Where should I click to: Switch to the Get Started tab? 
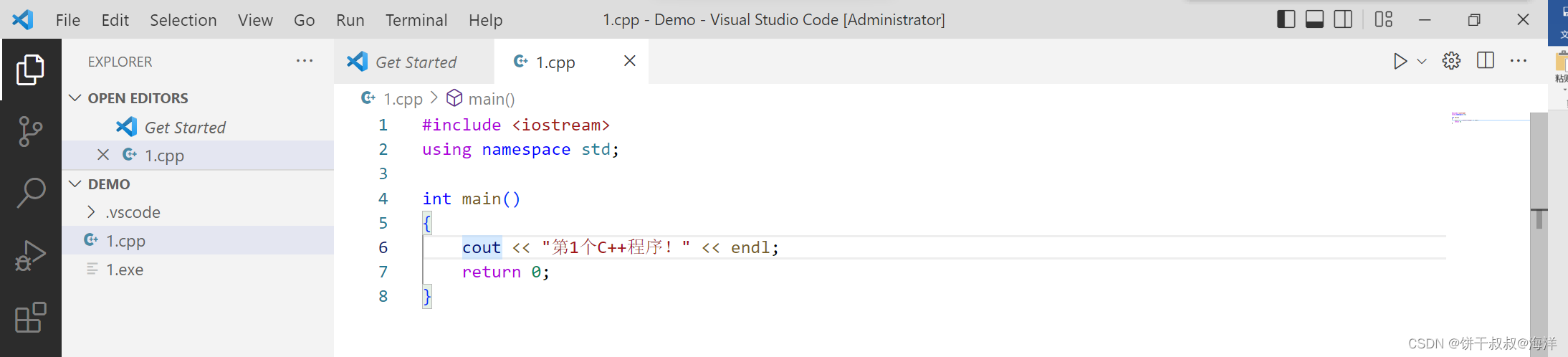tap(414, 62)
